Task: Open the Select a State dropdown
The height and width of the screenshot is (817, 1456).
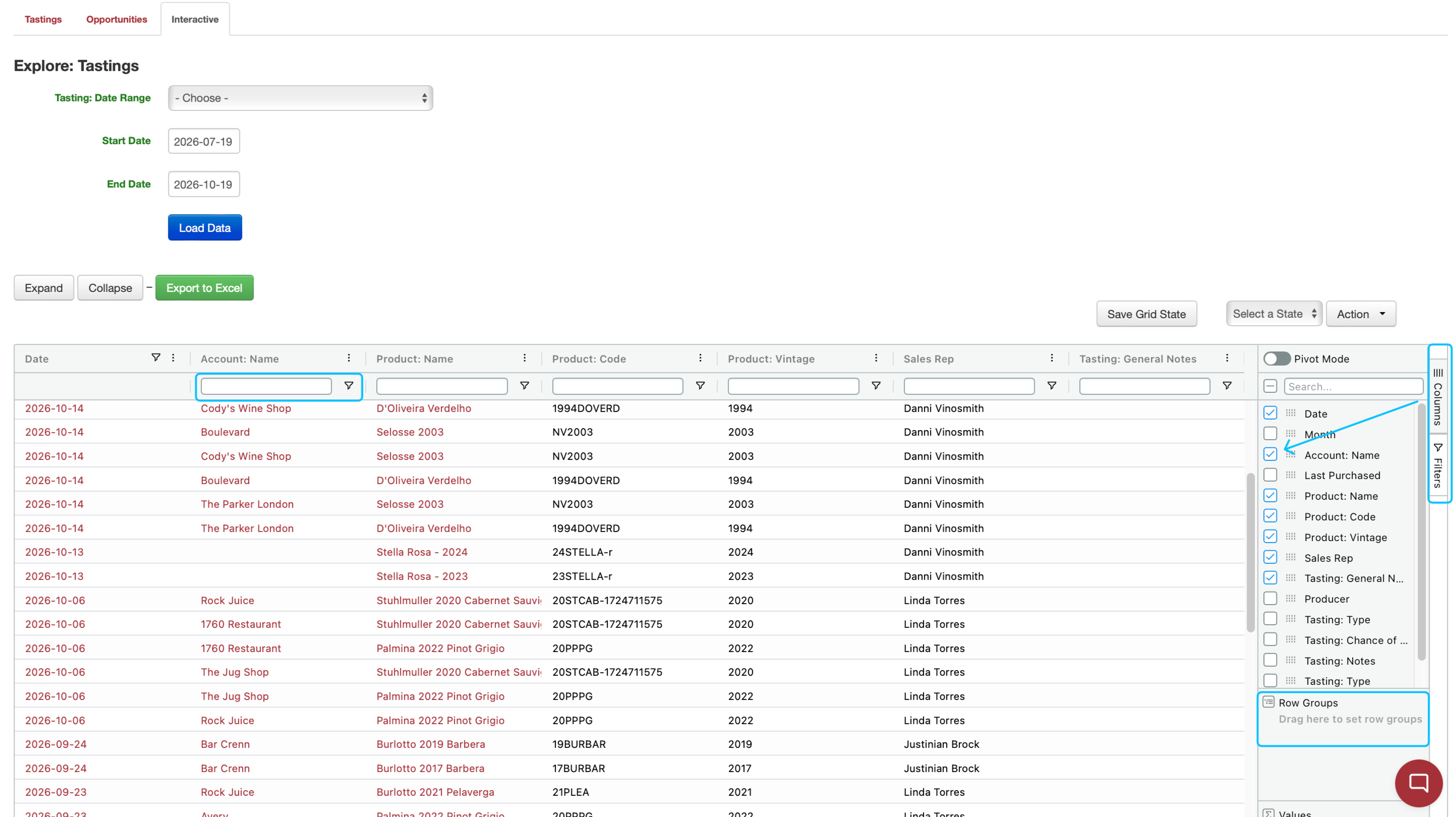Action: point(1274,314)
